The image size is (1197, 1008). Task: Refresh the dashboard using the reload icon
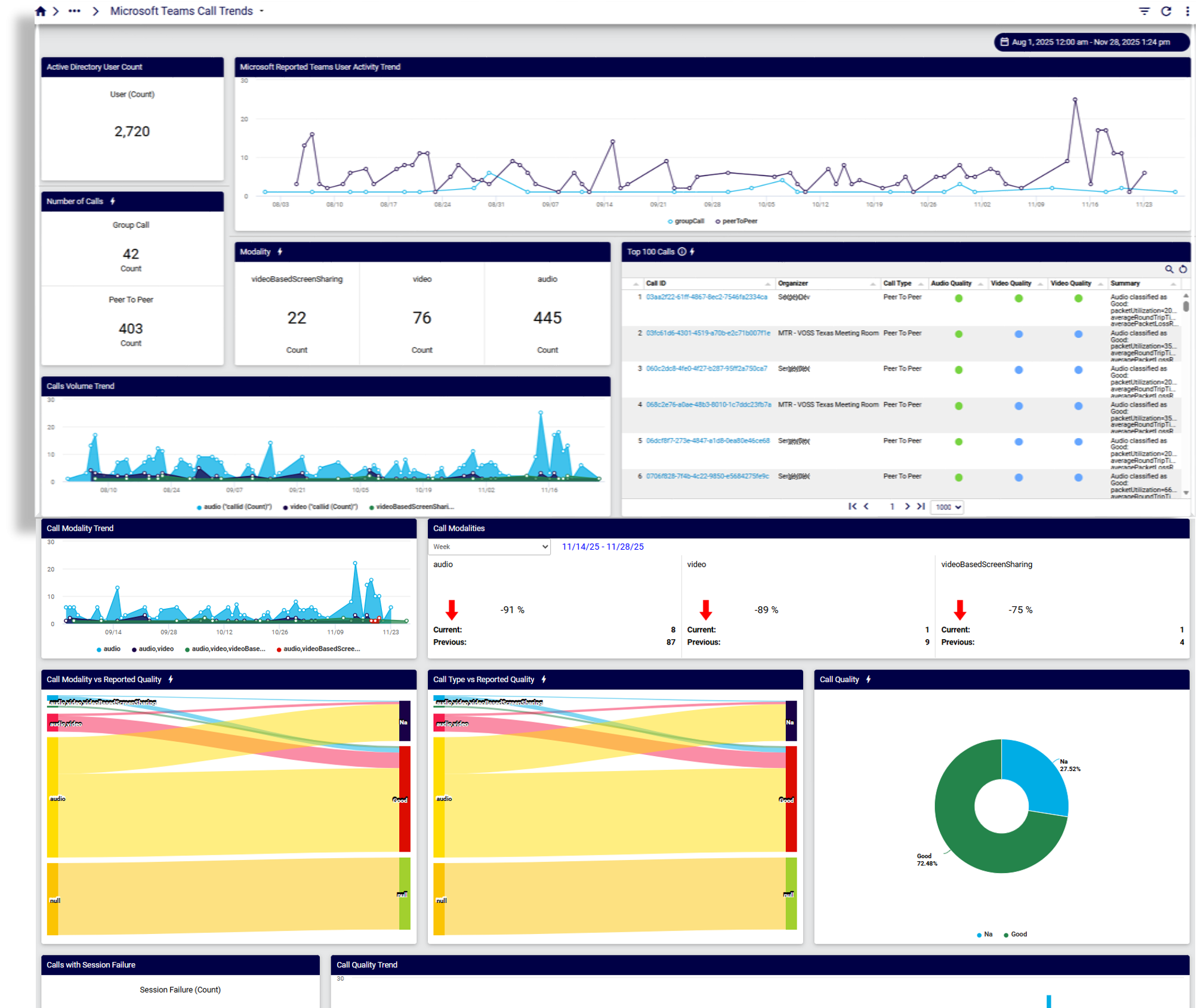[1166, 11]
